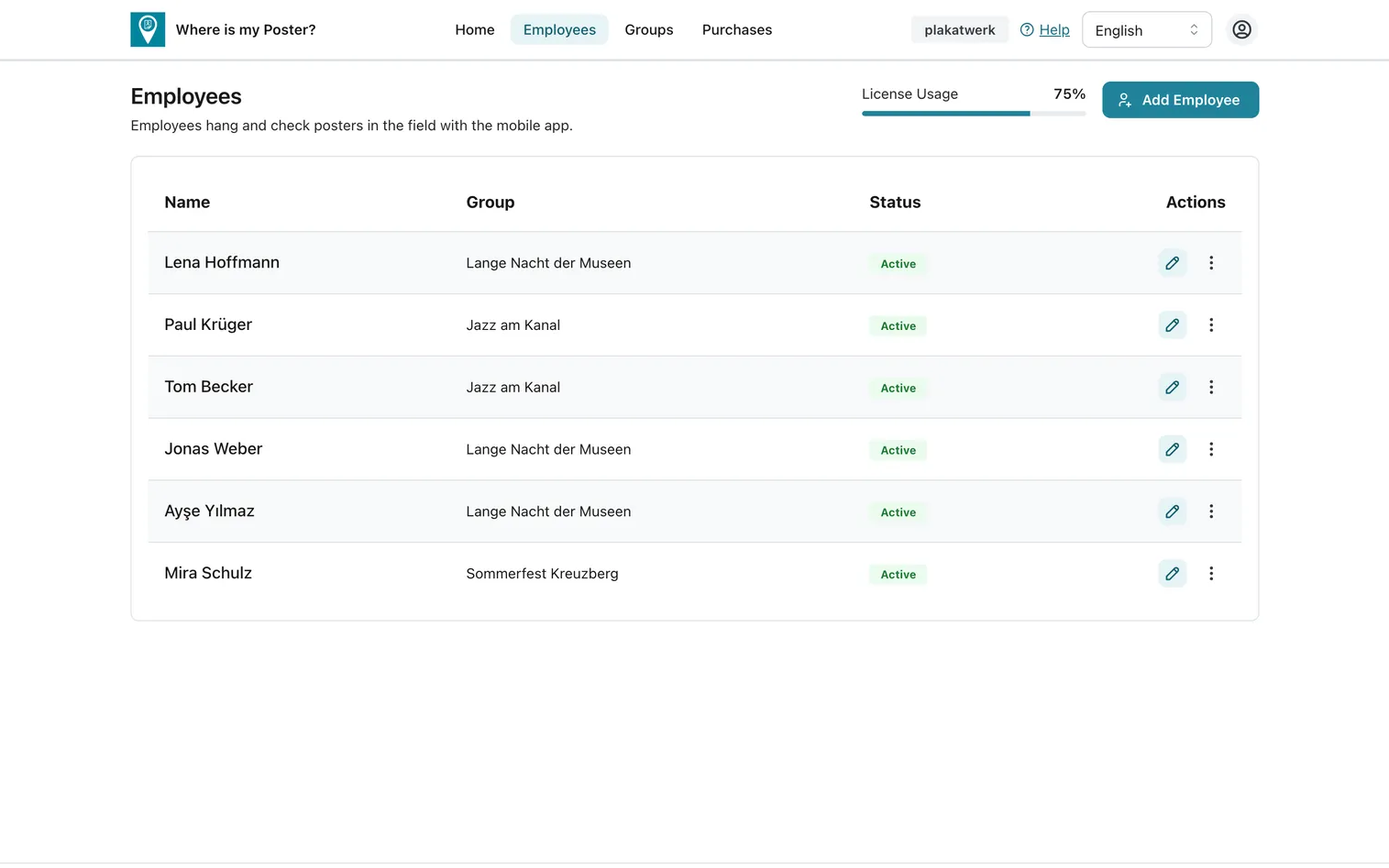This screenshot has height=868, width=1389.
Task: Edit Mira Schulz with the pencil icon
Action: click(x=1172, y=574)
